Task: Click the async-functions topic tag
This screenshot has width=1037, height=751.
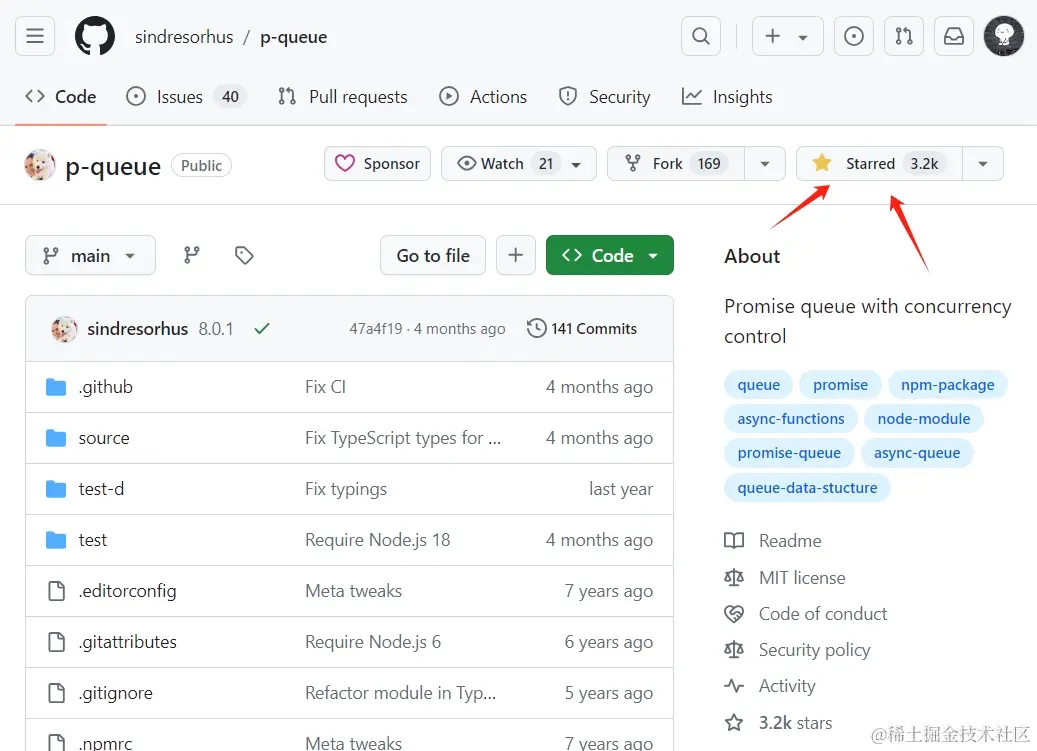Action: [x=791, y=419]
